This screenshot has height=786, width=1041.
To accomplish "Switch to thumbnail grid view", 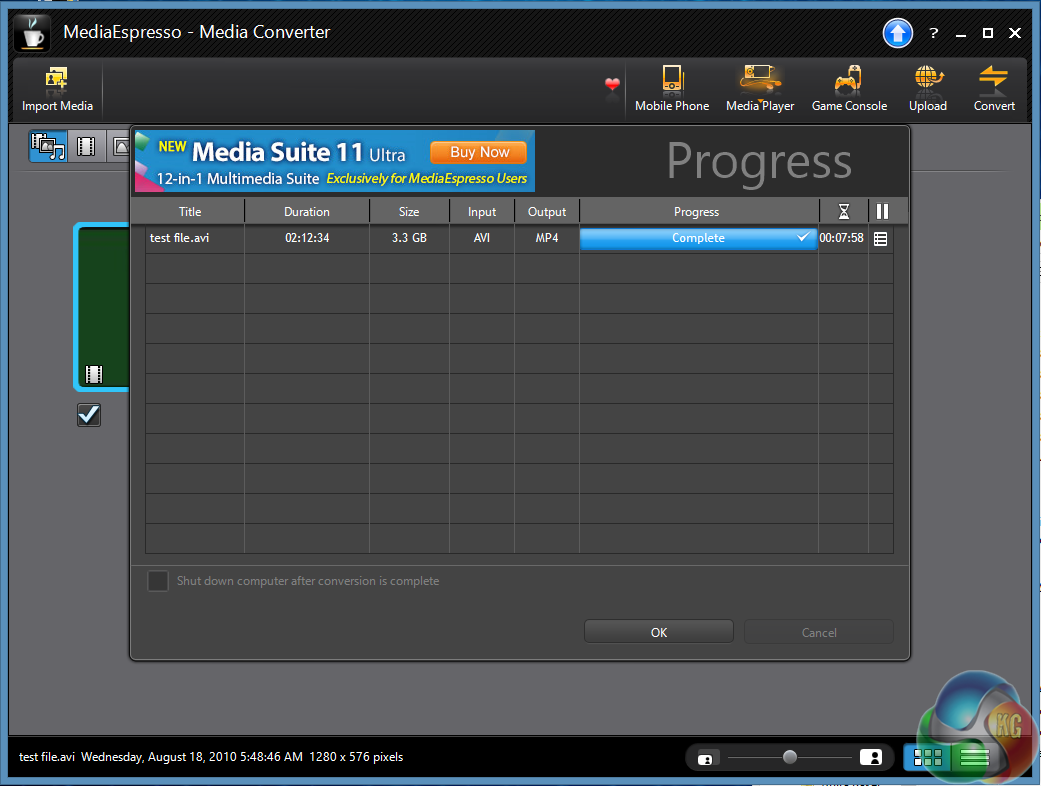I will (x=927, y=757).
